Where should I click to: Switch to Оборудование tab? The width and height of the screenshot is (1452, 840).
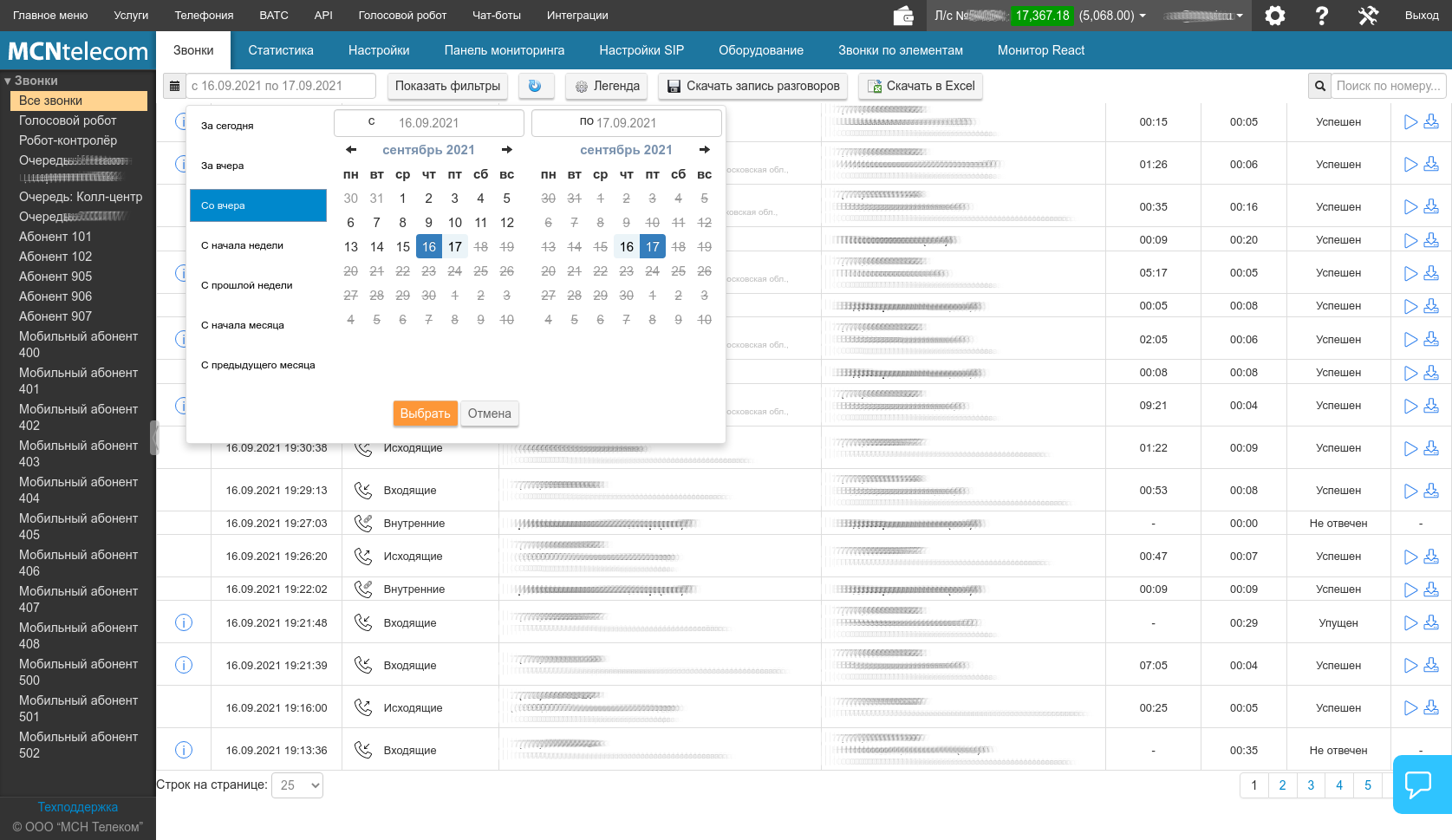click(x=761, y=50)
